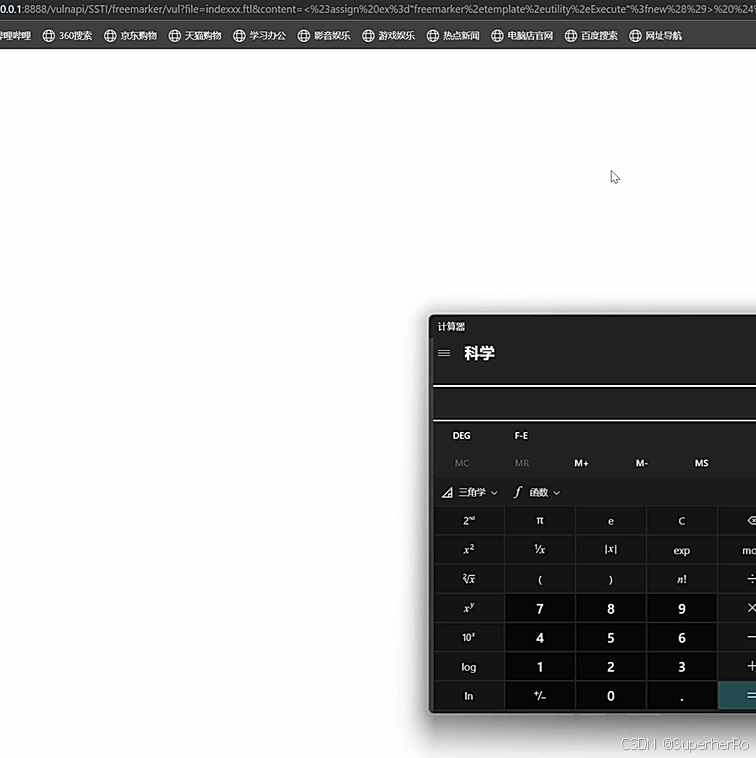
Task: Open the 网址导航 bookmark
Action: 655,35
